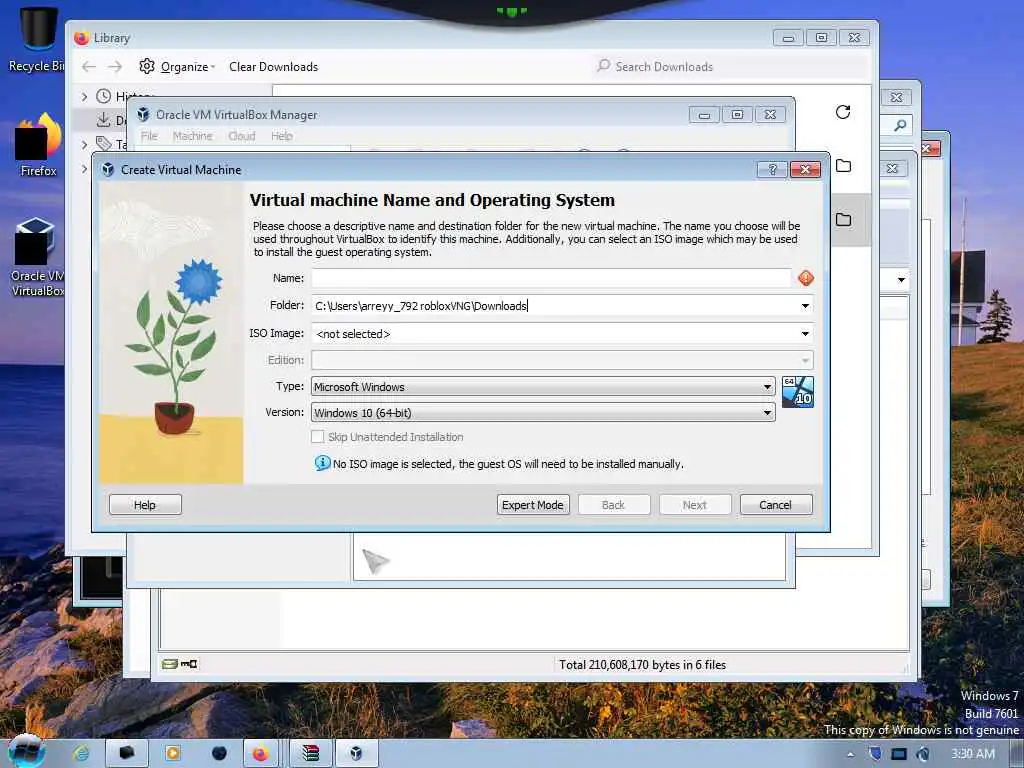This screenshot has height=768, width=1024.
Task: Open Recycle Bin desktop icon
Action: (37, 39)
